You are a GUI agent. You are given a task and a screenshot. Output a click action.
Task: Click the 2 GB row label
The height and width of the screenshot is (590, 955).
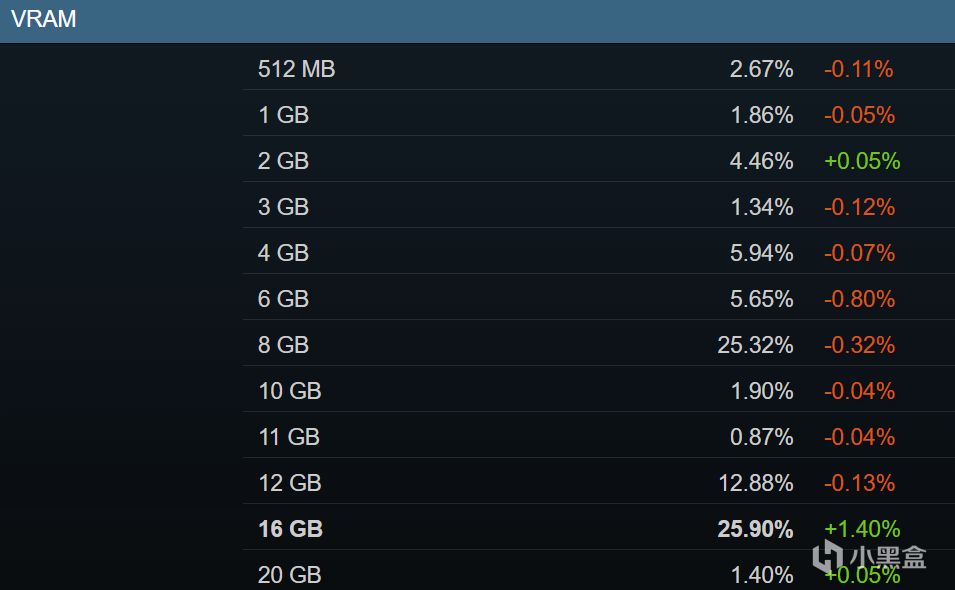283,161
